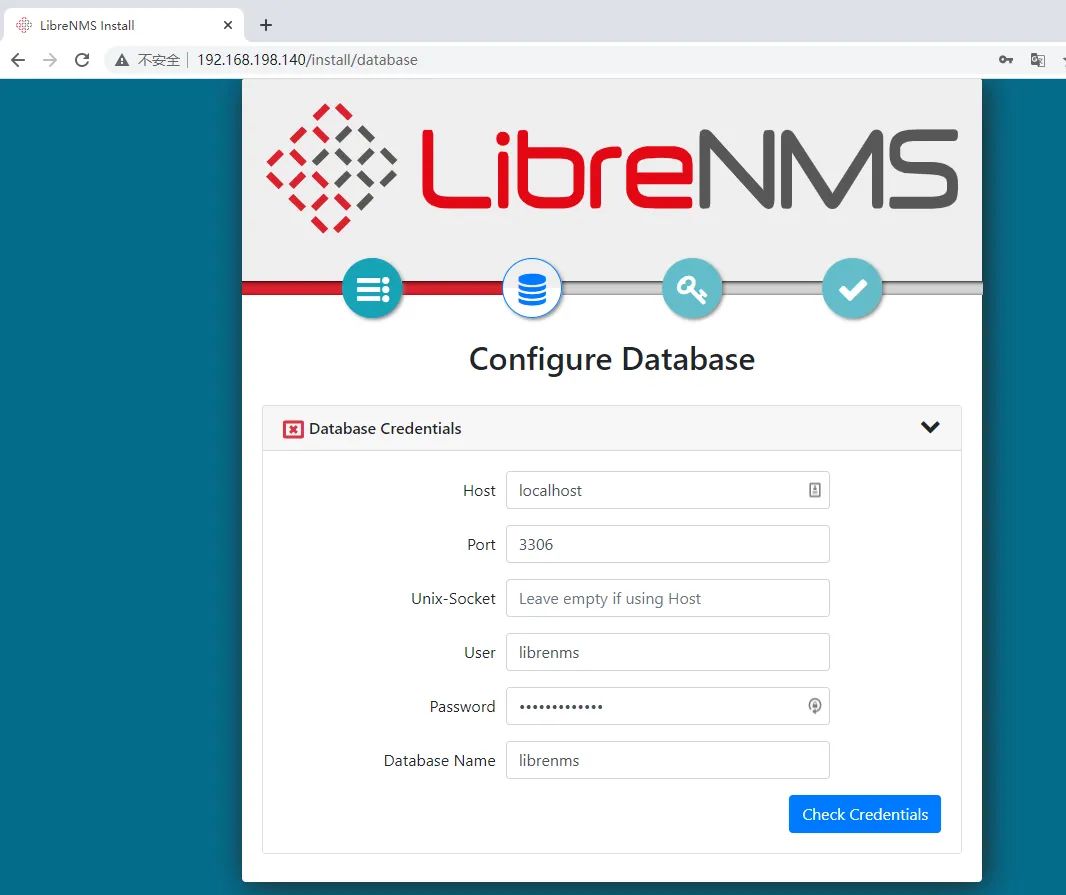Click the browser back navigation arrow
Screen dimensions: 1066x895
click(x=18, y=60)
